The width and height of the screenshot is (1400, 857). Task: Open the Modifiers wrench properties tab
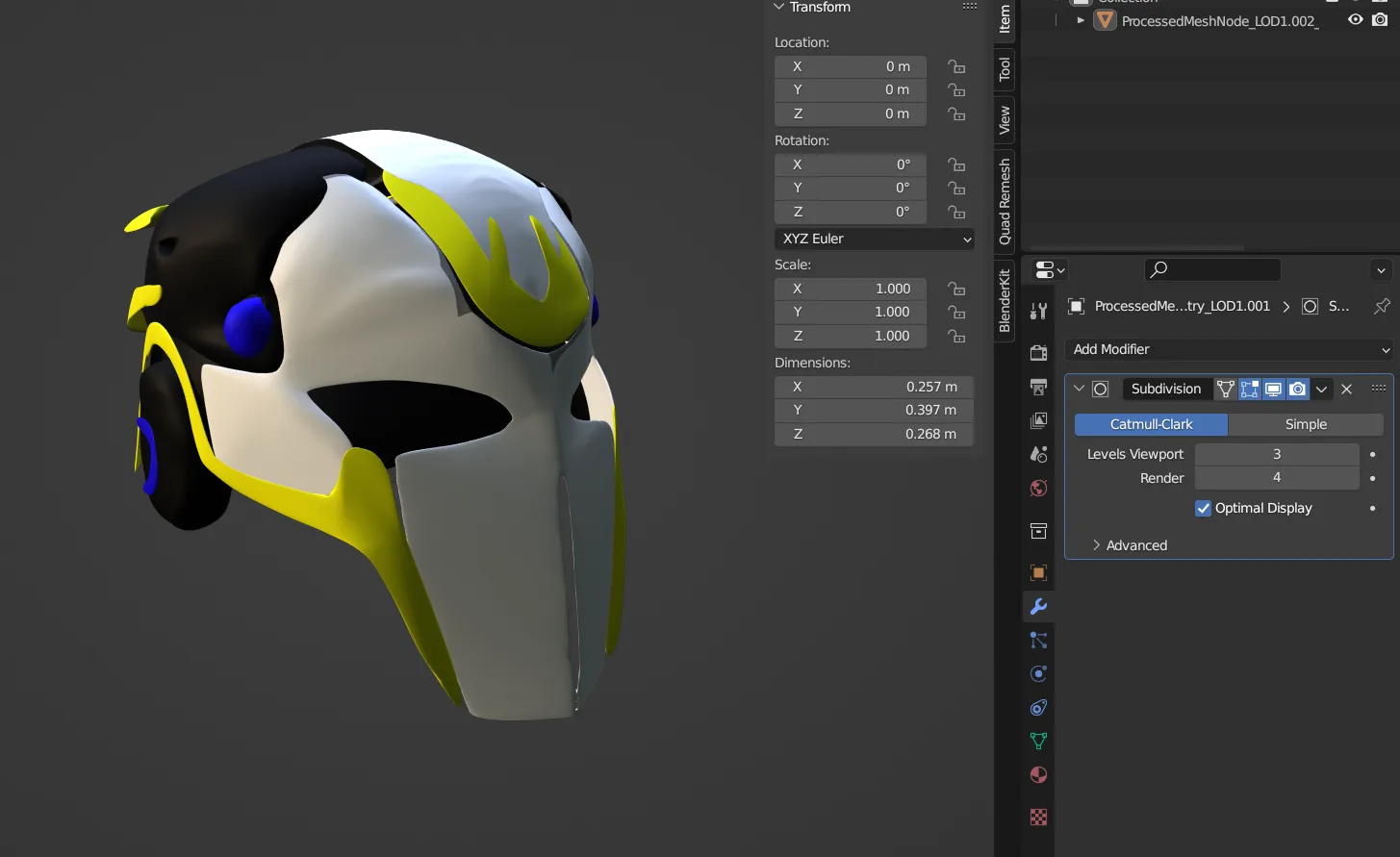(1038, 607)
